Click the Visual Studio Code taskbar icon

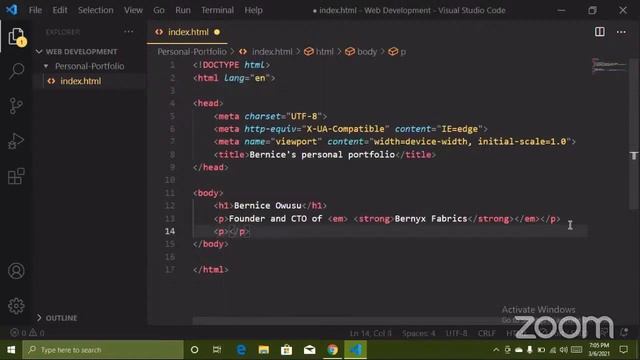pyautogui.click(x=356, y=350)
